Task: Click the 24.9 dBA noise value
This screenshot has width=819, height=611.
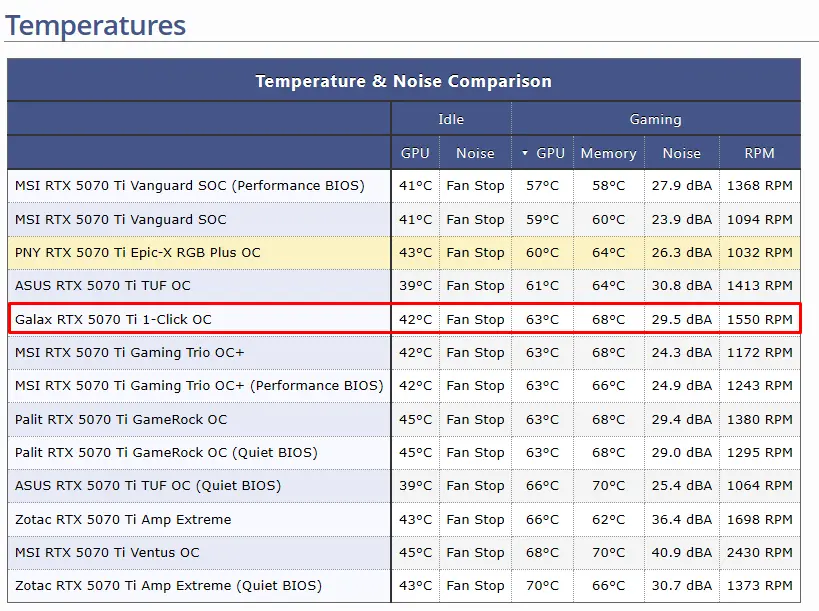Action: (x=682, y=385)
